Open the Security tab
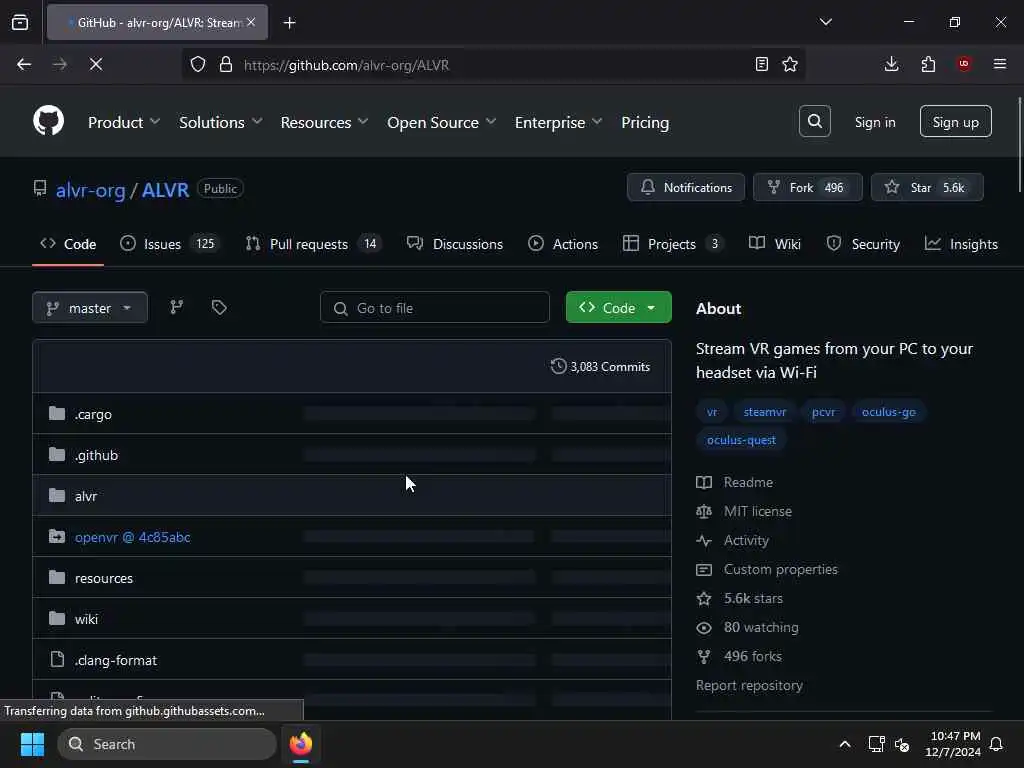 [x=863, y=244]
